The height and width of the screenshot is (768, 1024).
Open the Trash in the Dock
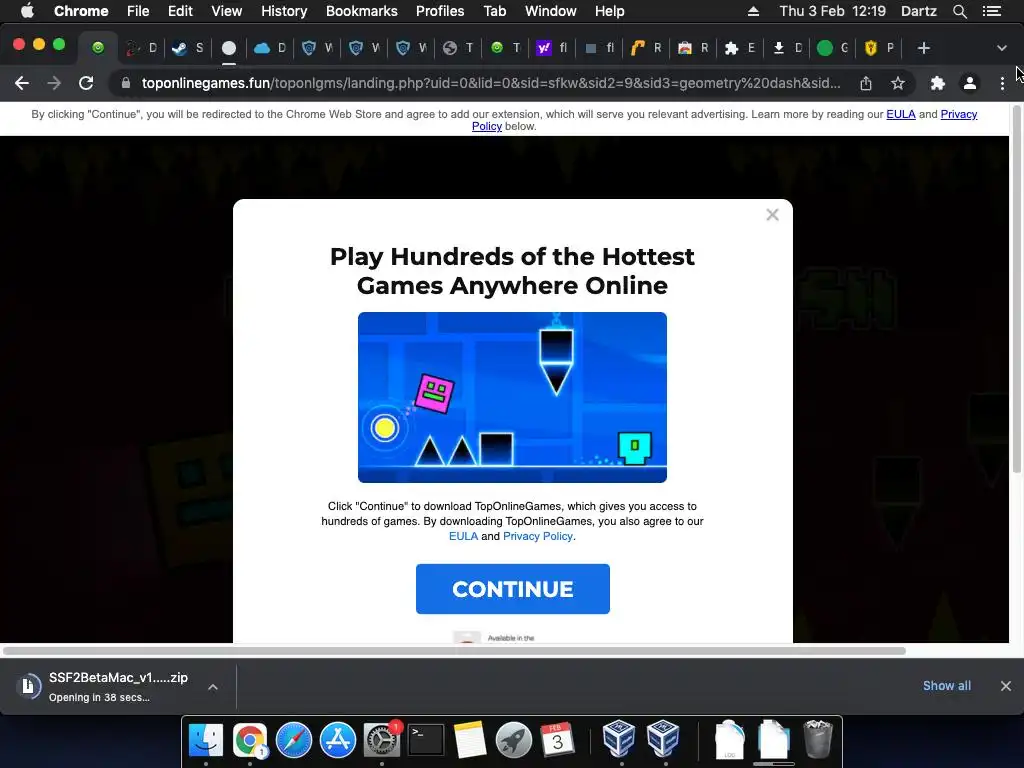coord(818,739)
